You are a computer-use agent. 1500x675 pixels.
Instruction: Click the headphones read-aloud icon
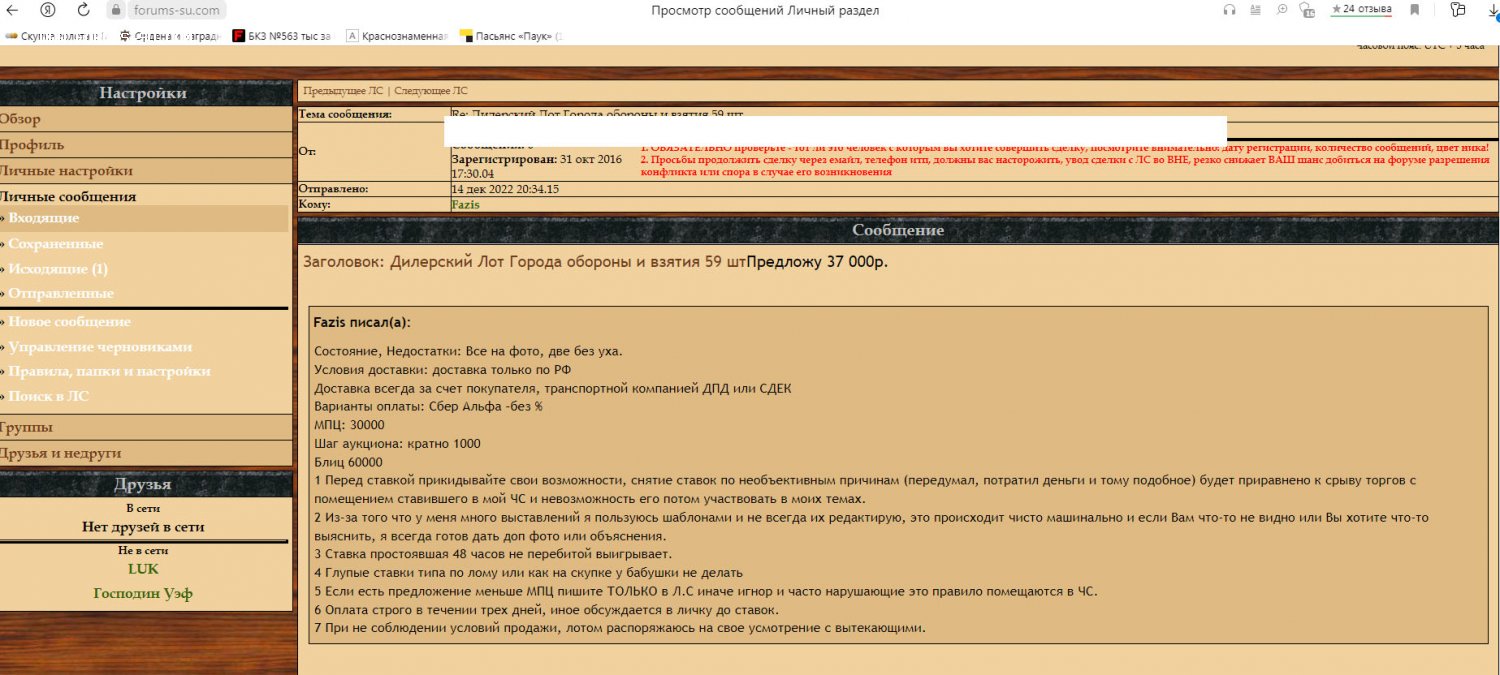1229,10
